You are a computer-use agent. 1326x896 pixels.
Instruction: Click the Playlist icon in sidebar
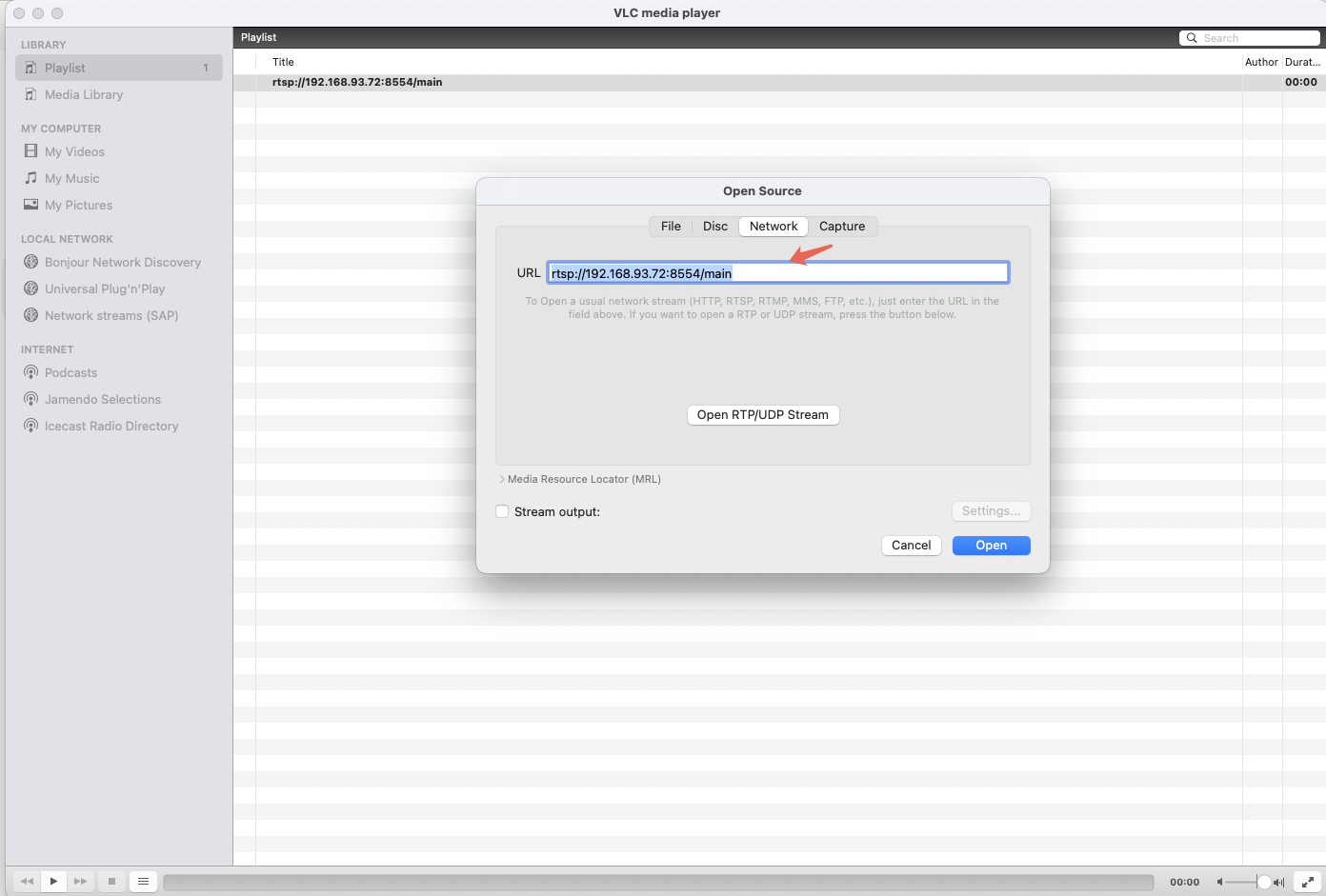click(30, 68)
